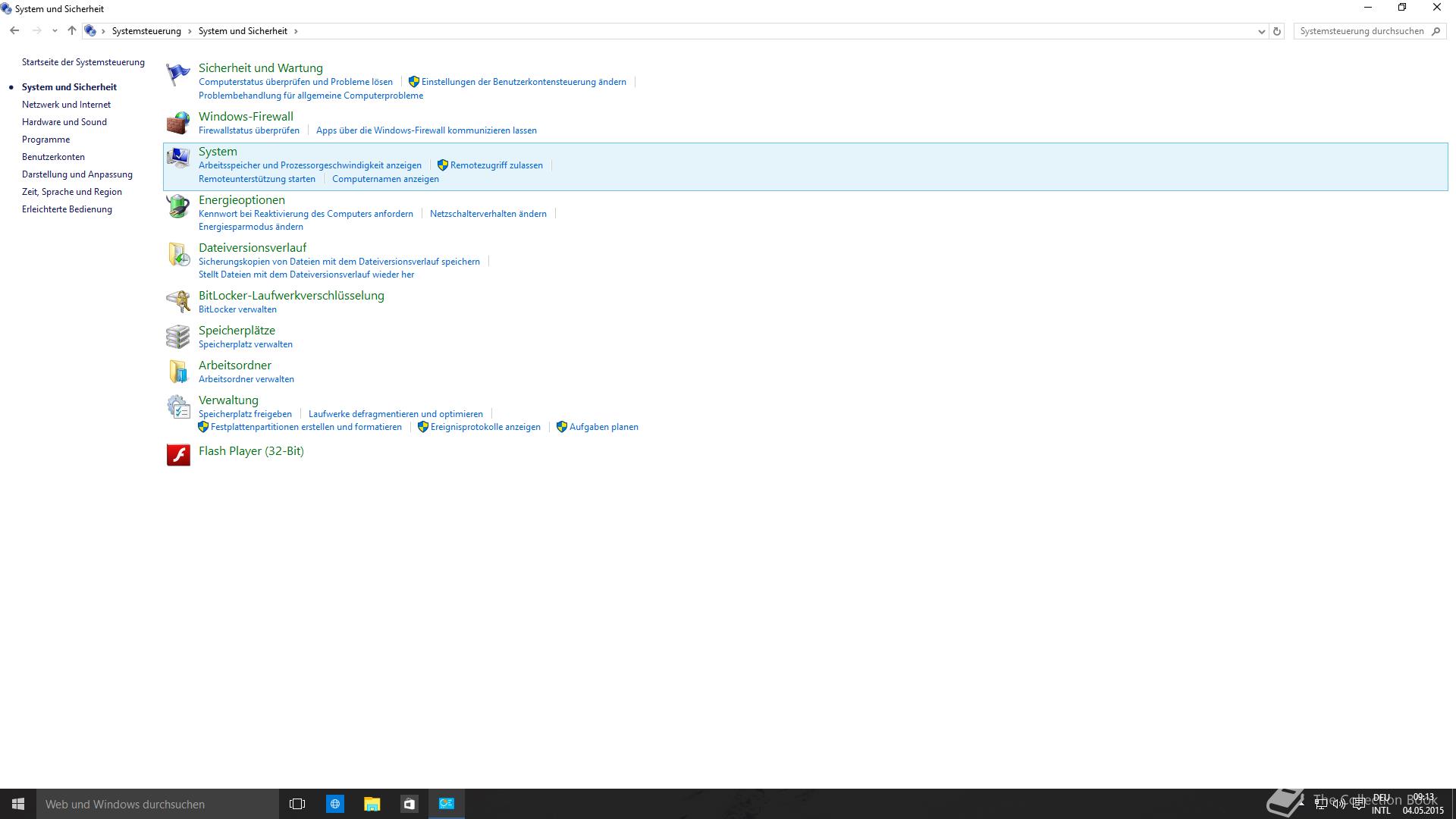Click the volume tray icon
Image resolution: width=1456 pixels, height=819 pixels.
point(1339,804)
